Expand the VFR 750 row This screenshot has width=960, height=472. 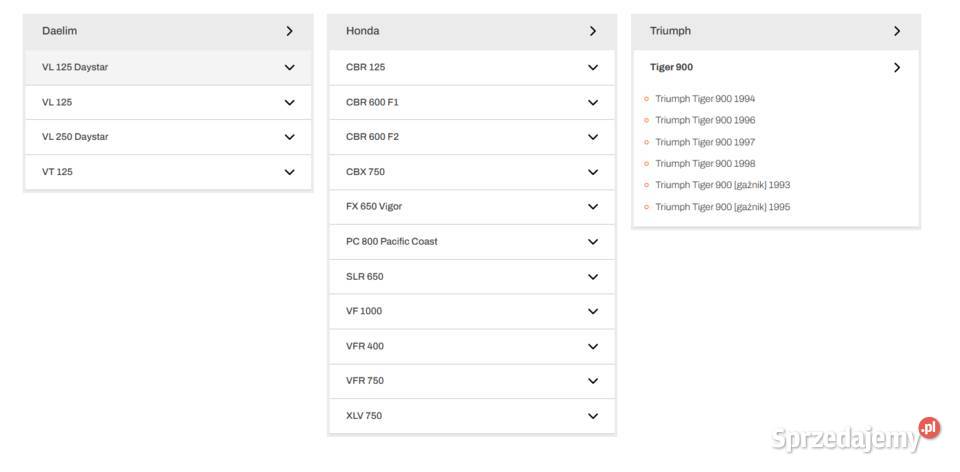[471, 381]
